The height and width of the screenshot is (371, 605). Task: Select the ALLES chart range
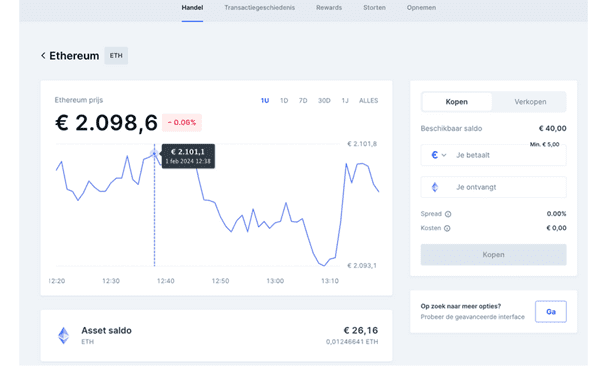click(x=368, y=101)
